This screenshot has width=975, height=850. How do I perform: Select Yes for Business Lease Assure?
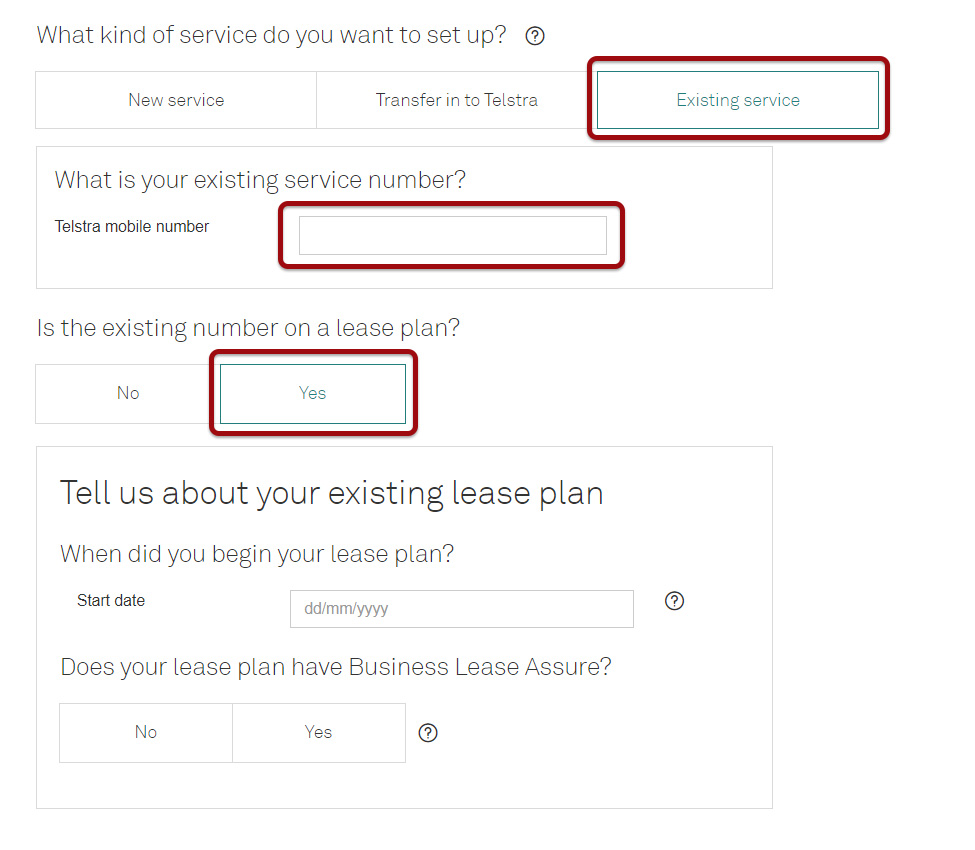(x=319, y=732)
